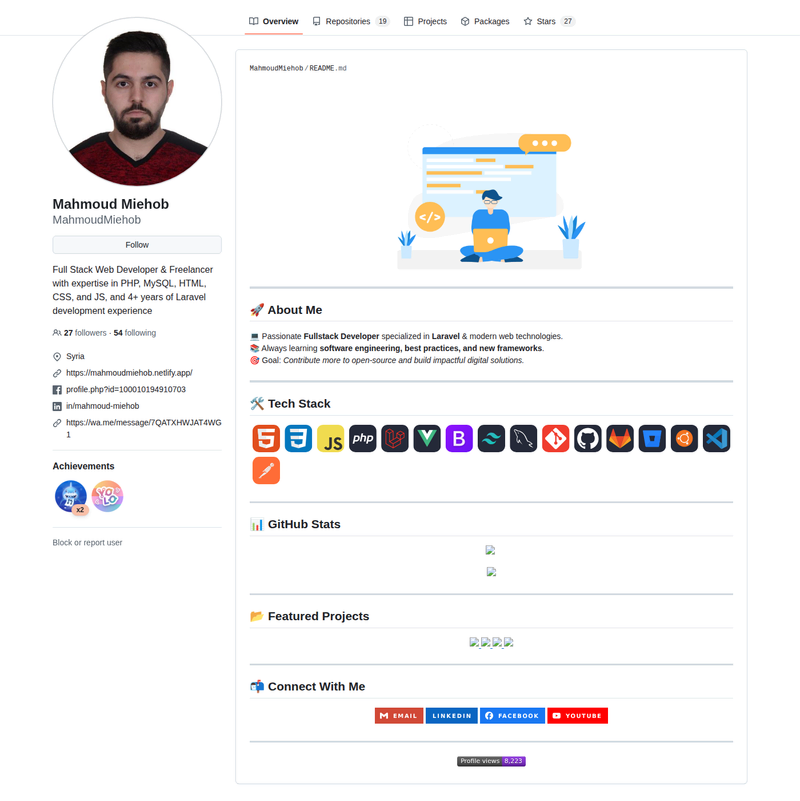The image size is (800, 801).
Task: Click the YouTube badge button
Action: (577, 716)
